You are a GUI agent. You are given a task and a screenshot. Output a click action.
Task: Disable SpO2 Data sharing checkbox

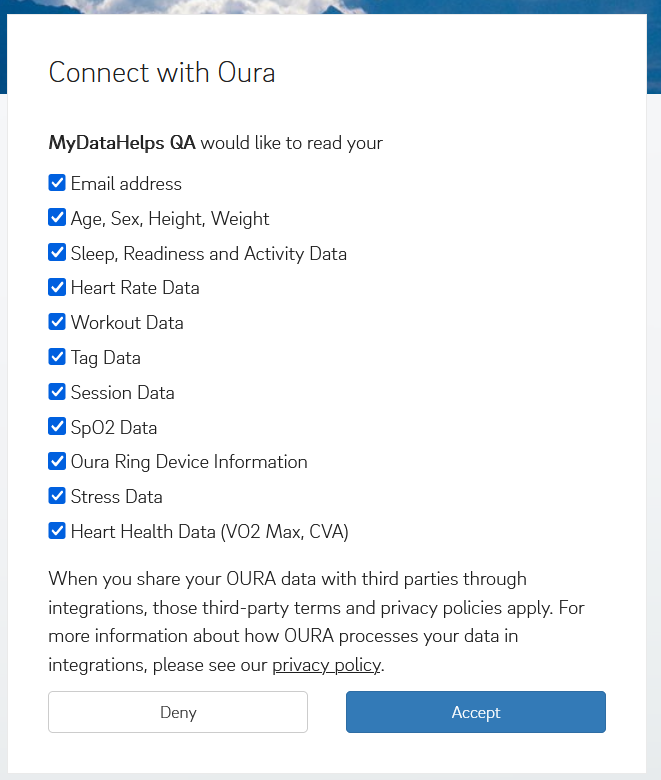coord(57,426)
